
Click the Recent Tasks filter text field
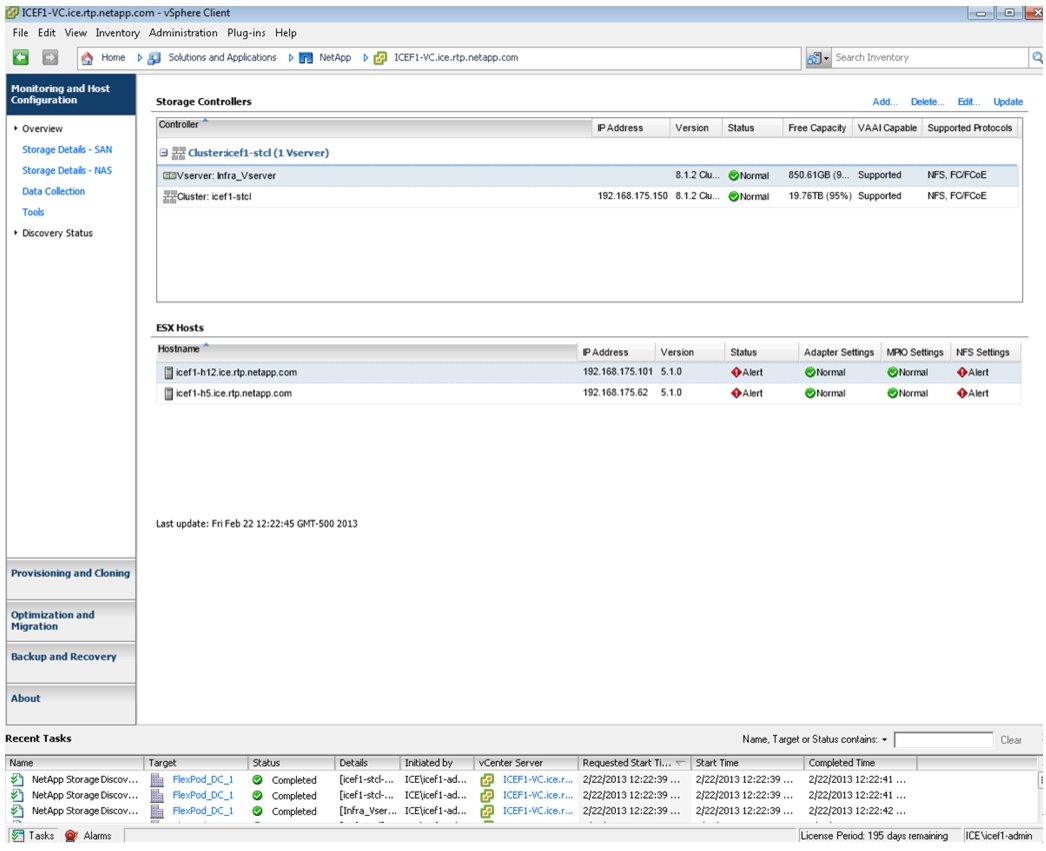943,740
